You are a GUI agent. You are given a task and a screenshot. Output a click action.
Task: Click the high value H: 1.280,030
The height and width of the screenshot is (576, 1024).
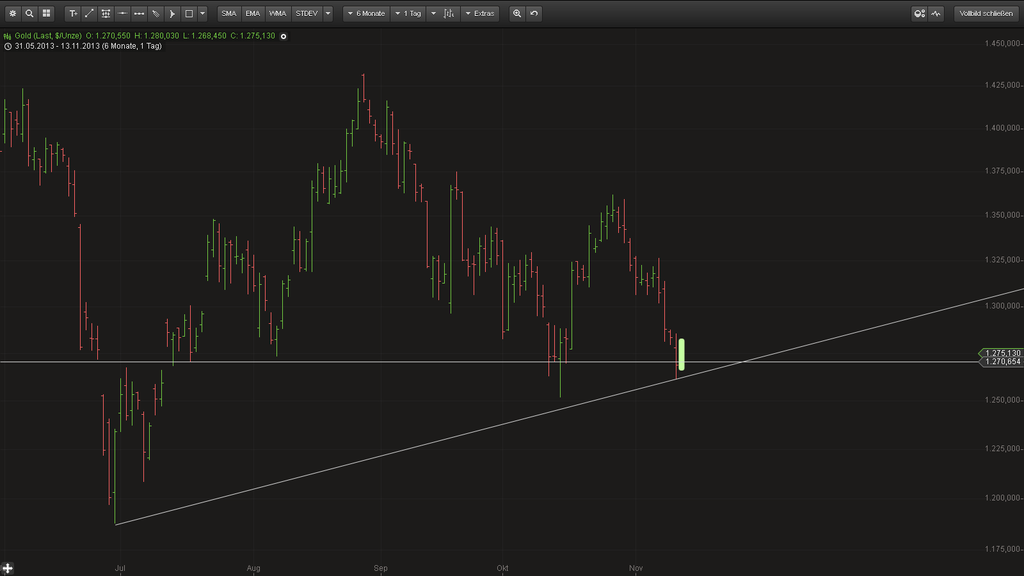point(157,36)
